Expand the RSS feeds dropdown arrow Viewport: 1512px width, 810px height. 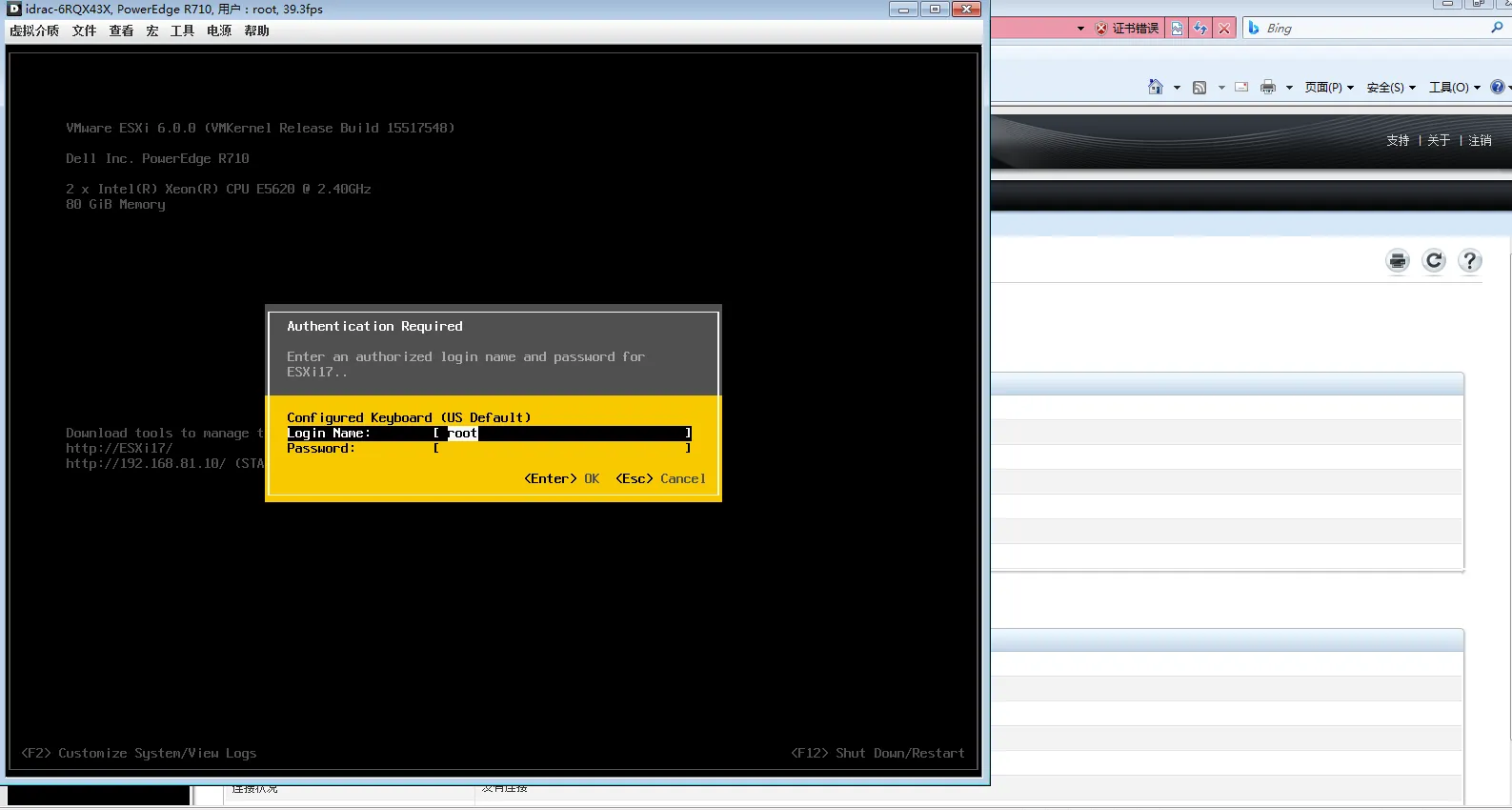(x=1221, y=88)
